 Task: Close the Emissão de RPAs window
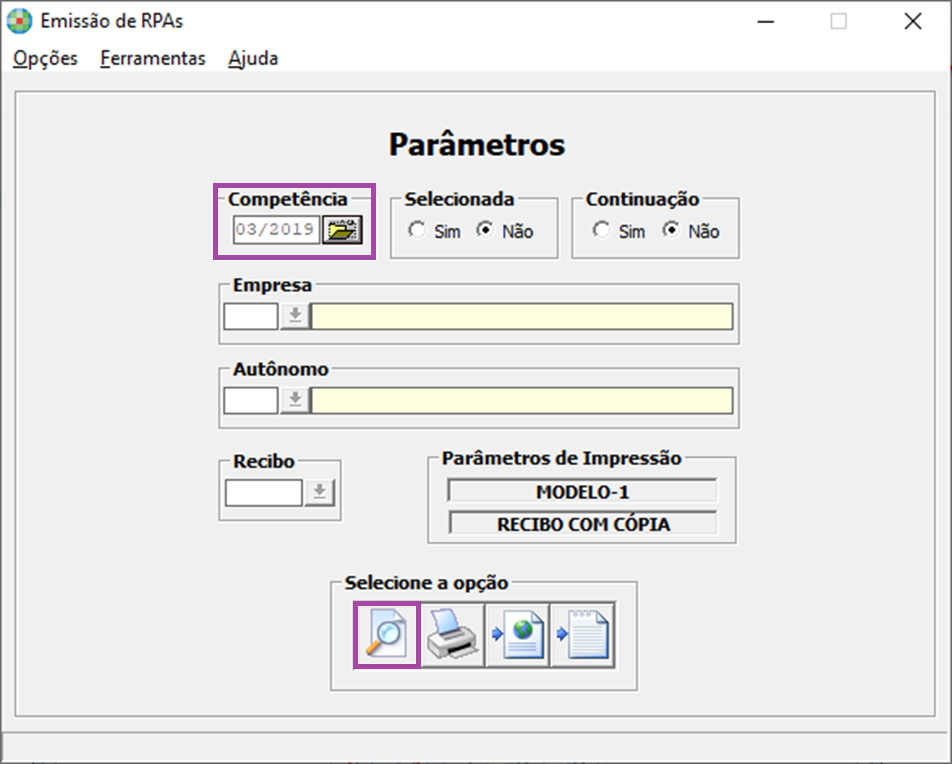click(x=913, y=22)
